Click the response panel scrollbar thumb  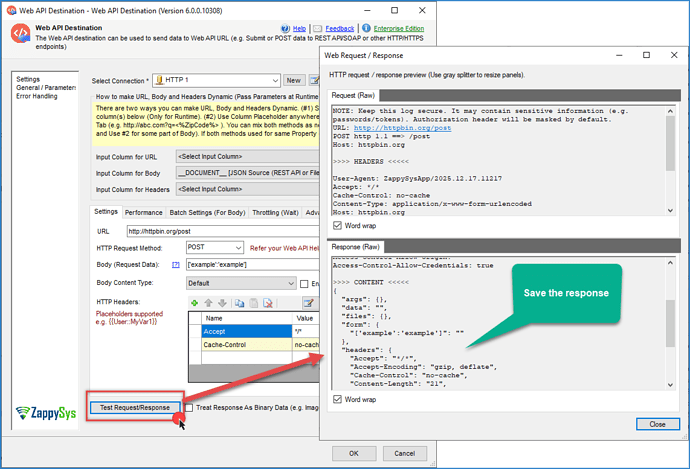[670, 323]
